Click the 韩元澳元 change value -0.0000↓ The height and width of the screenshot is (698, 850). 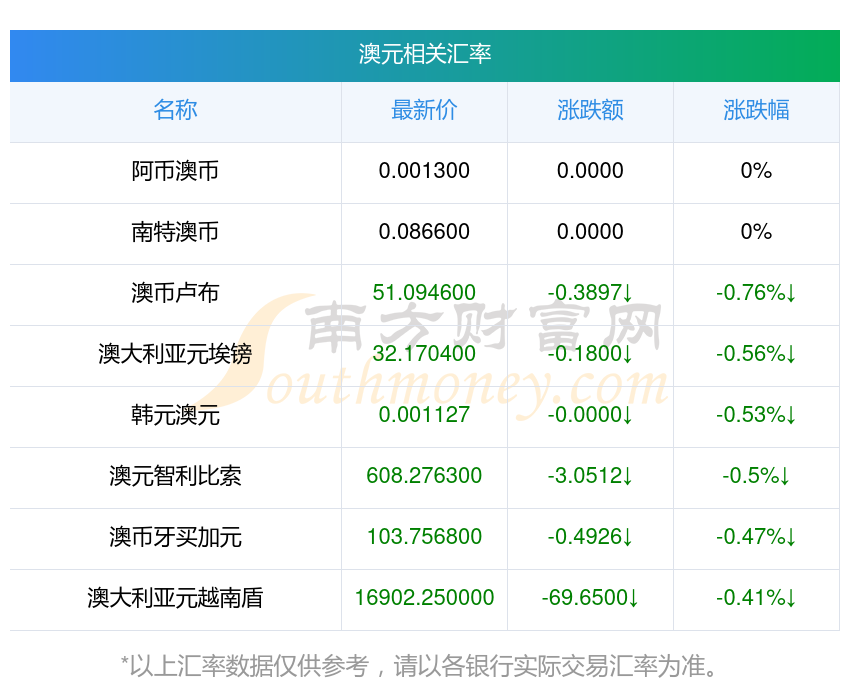(x=590, y=415)
